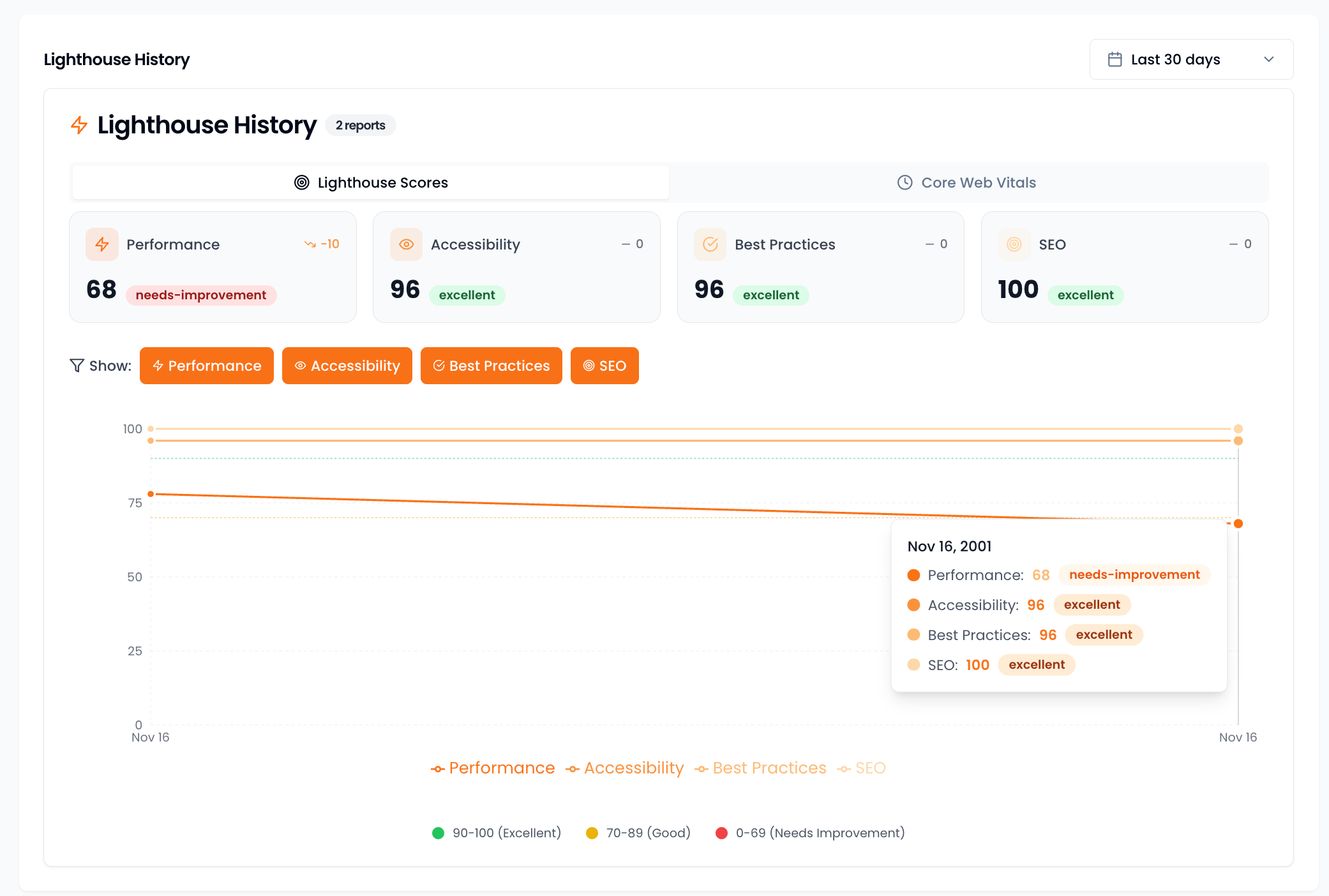Click the calendar icon in date range selector
Image resolution: width=1329 pixels, height=896 pixels.
click(1115, 59)
